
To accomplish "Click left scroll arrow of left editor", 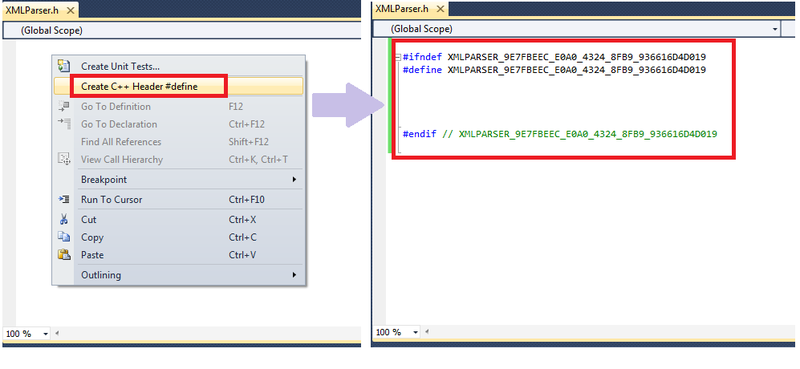I will coord(57,333).
